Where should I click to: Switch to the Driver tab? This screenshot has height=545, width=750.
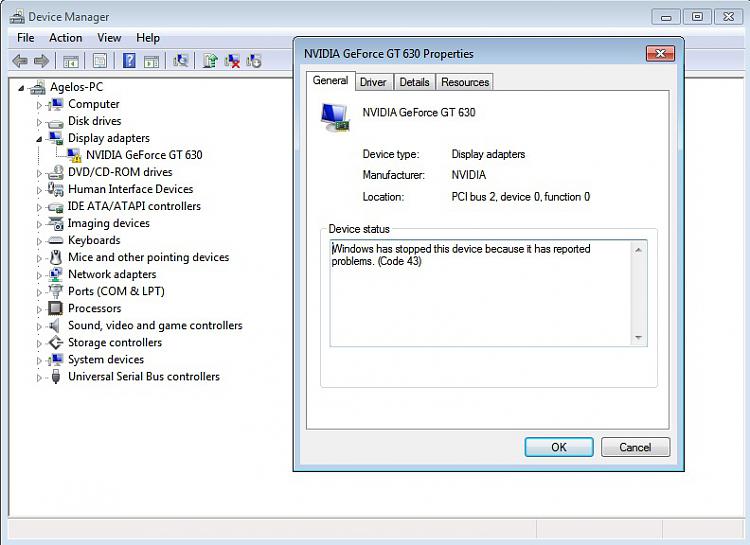(x=373, y=82)
